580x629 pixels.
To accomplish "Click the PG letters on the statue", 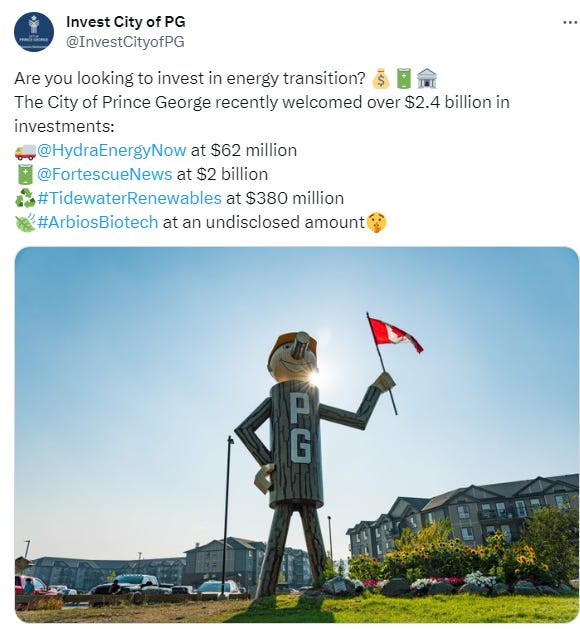I will pos(300,428).
